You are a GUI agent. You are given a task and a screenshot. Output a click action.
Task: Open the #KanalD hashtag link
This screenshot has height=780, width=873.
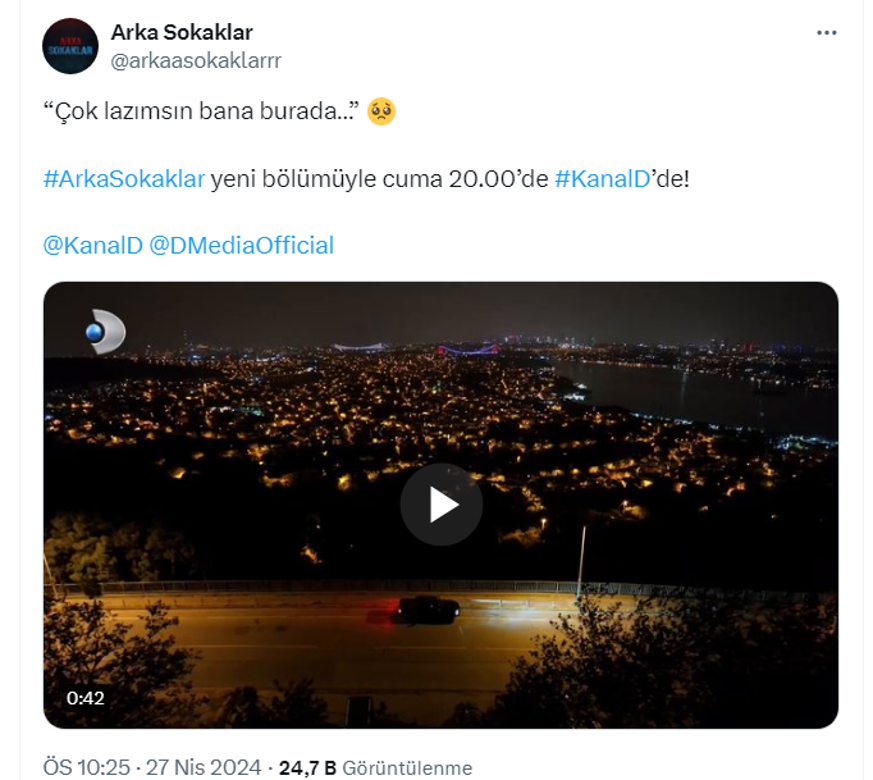pyautogui.click(x=602, y=179)
